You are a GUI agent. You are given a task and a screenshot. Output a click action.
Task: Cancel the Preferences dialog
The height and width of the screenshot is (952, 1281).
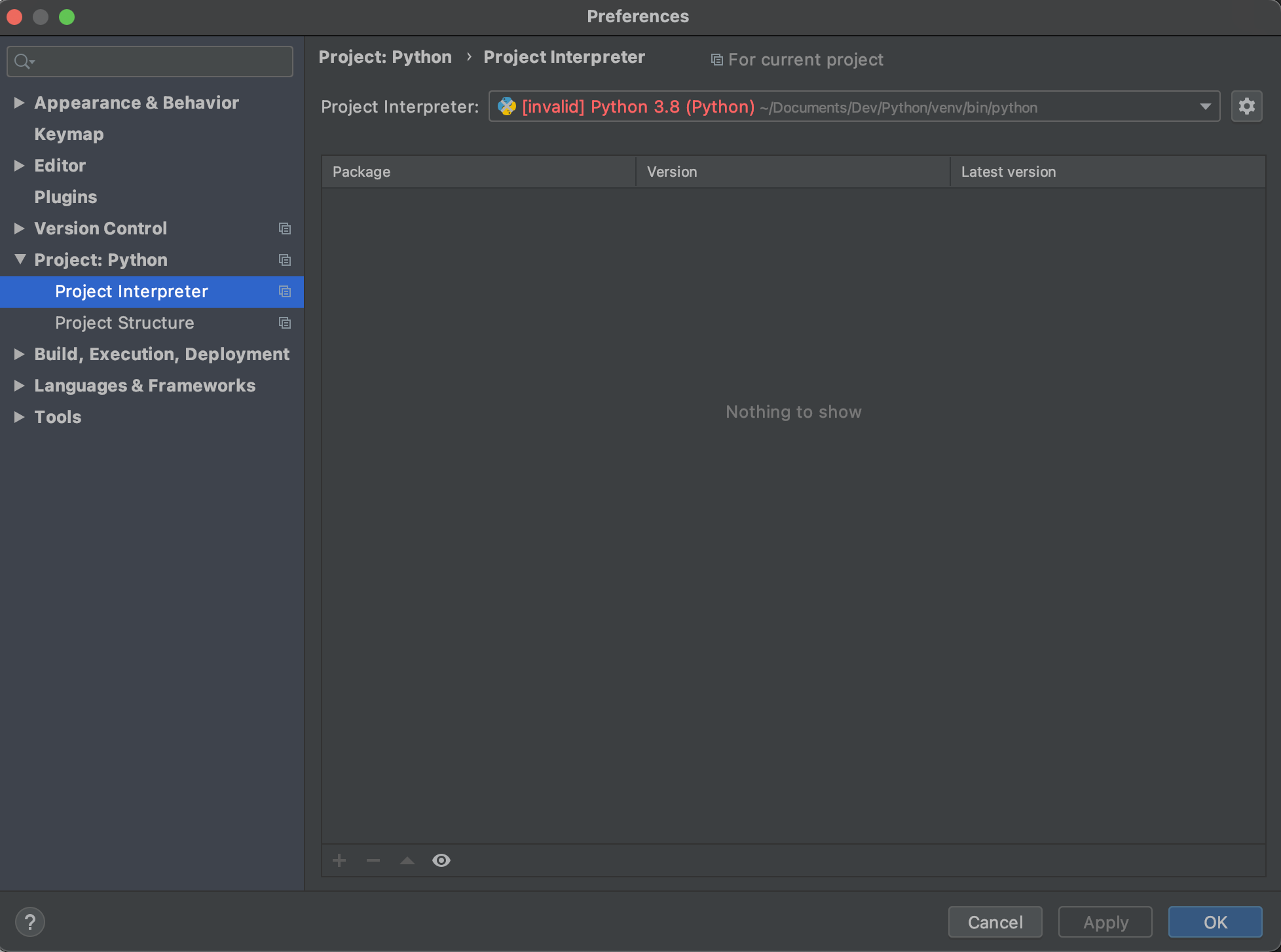(995, 922)
